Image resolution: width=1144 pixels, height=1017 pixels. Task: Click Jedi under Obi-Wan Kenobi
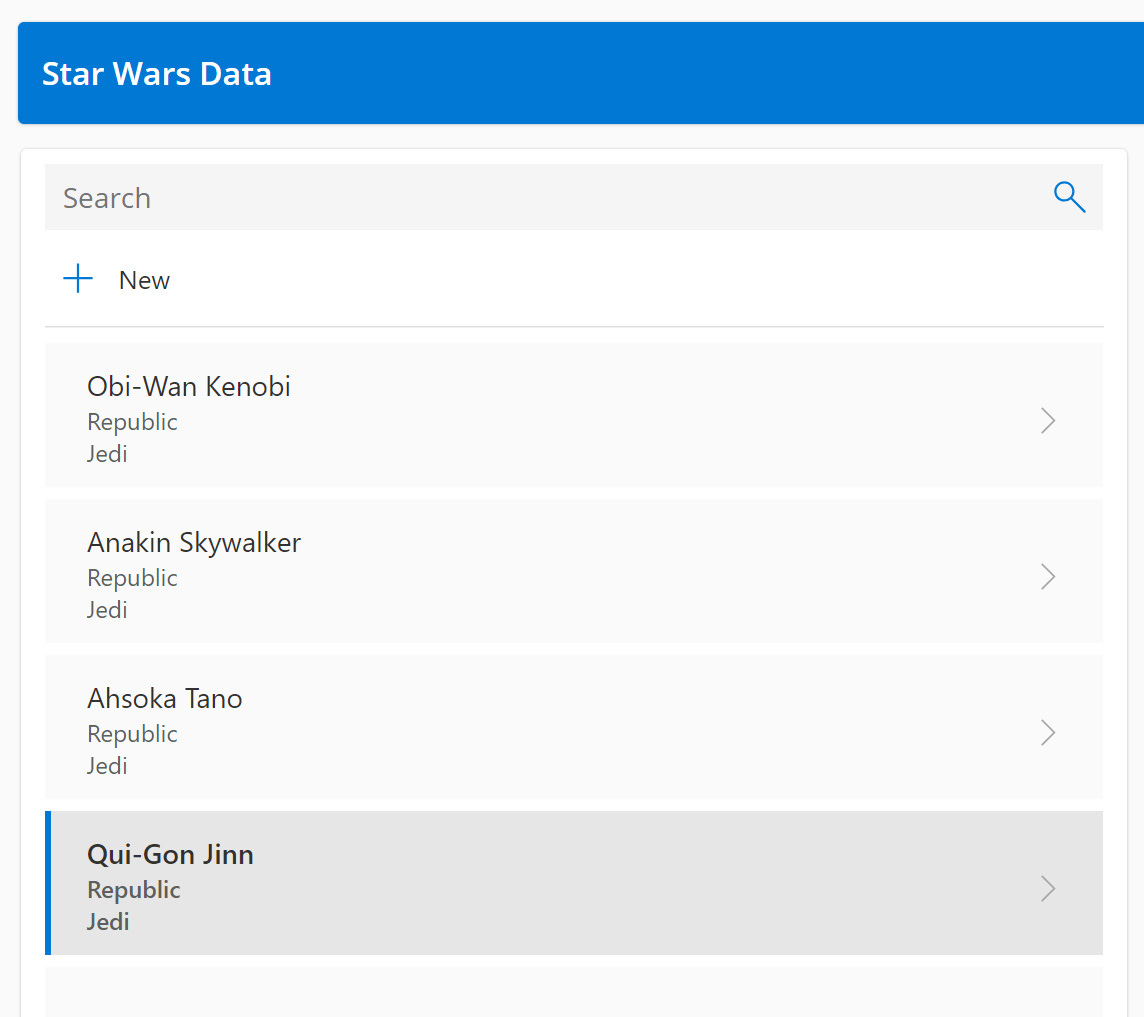tap(107, 454)
